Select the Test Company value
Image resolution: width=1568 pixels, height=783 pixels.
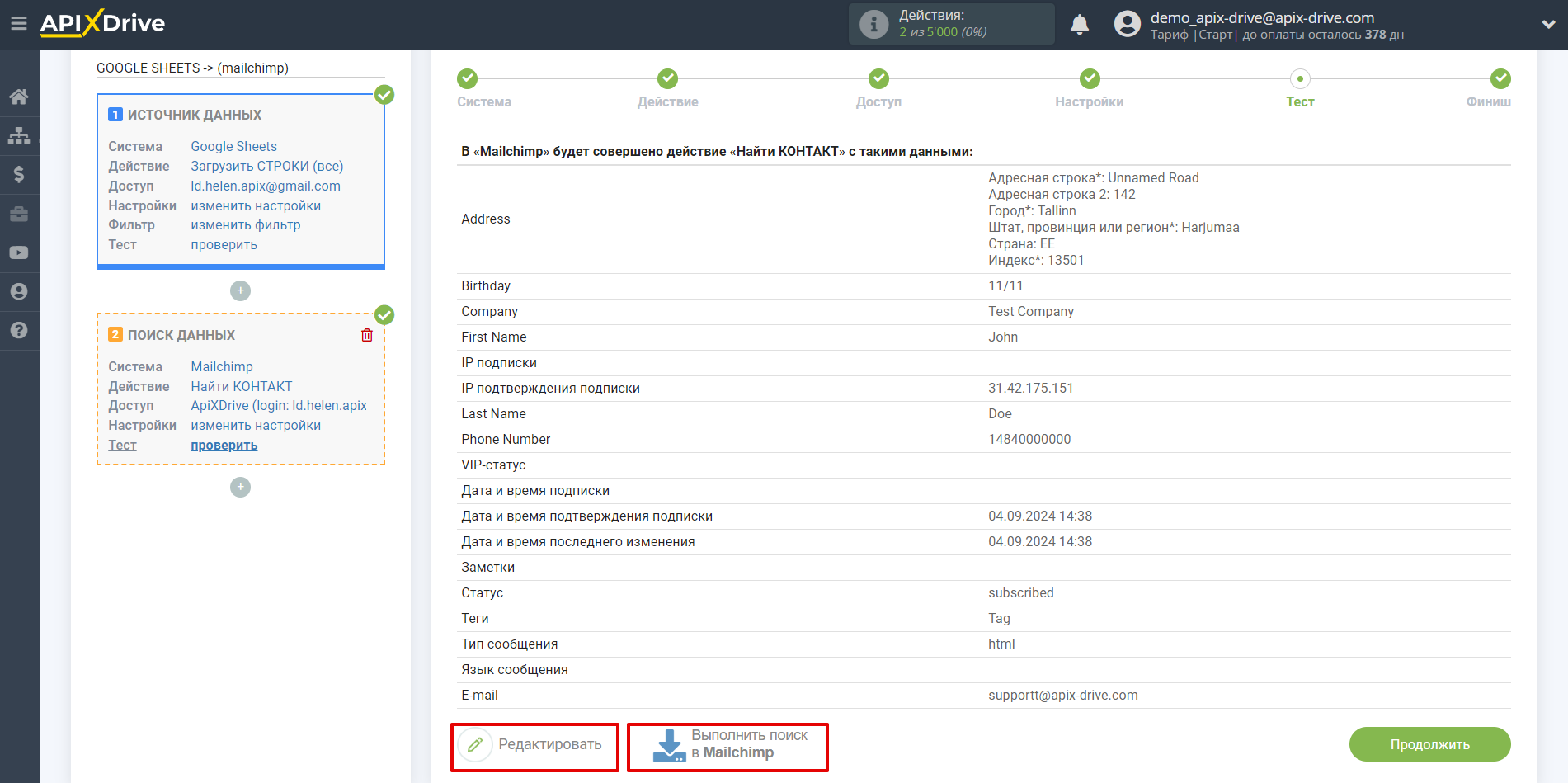[x=1031, y=311]
